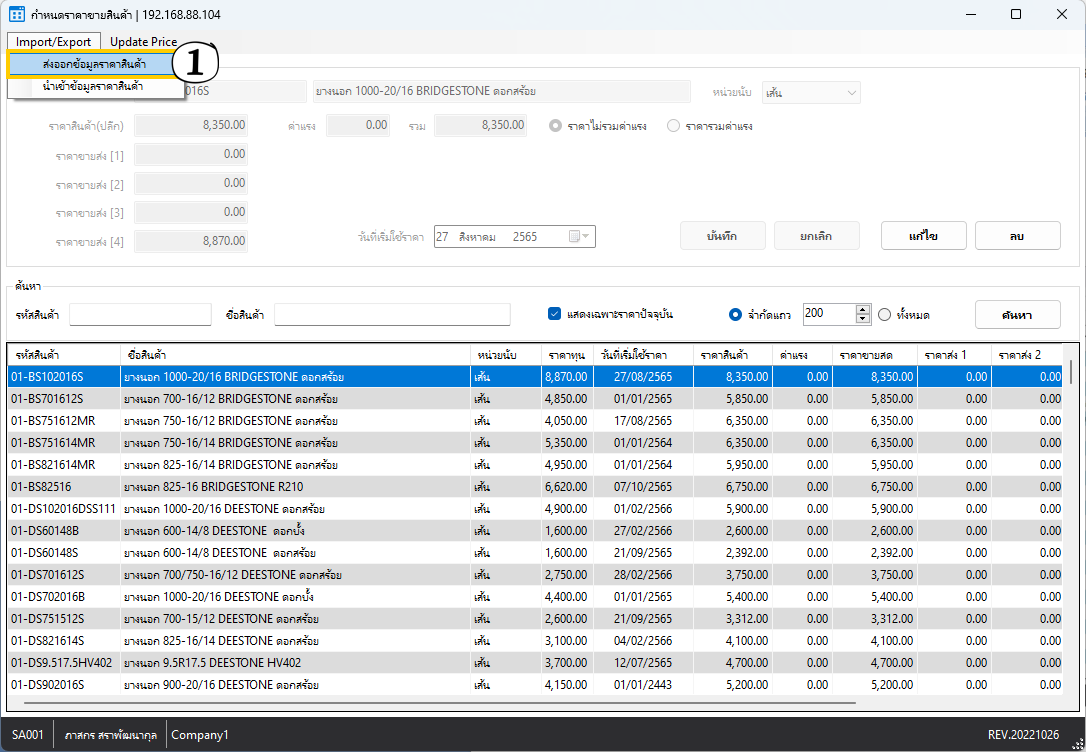This screenshot has height=752, width=1086.
Task: Click the รหัสสินค้า search input field
Action: [140, 315]
